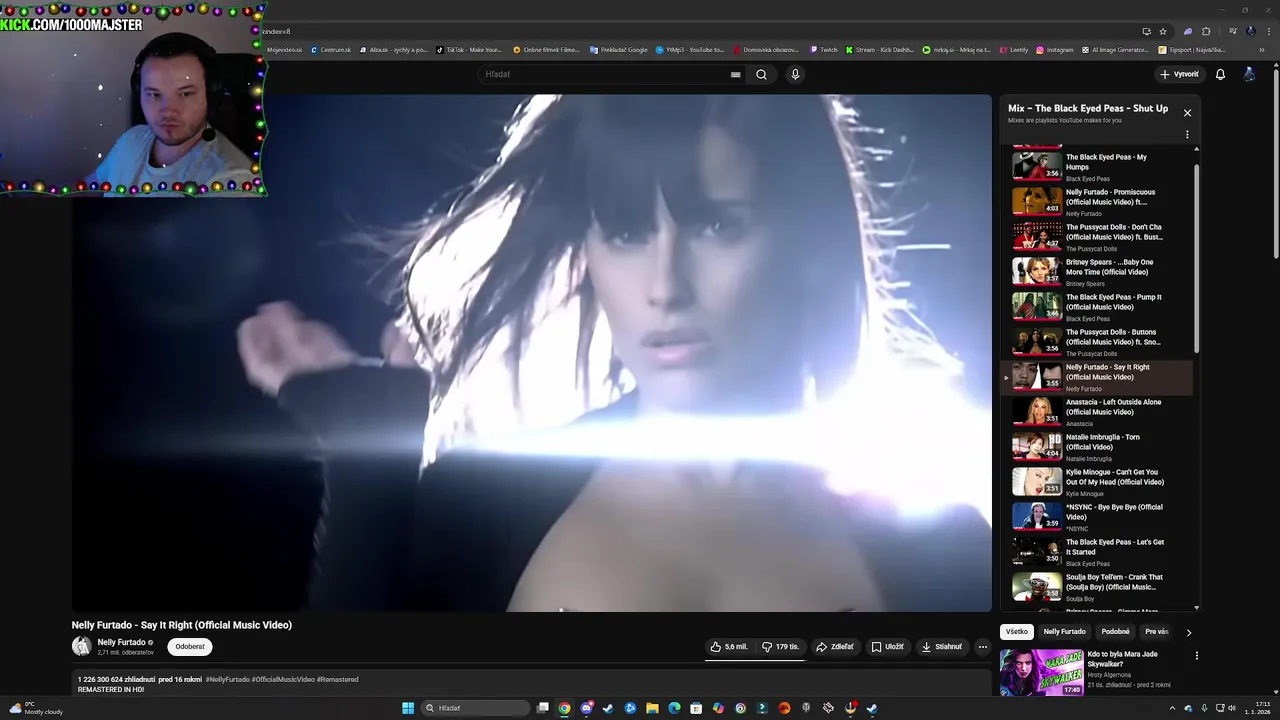Play Kylie Minogue Can't Get You Out item
Viewport: 1280px width, 720px height.
coord(1097,481)
